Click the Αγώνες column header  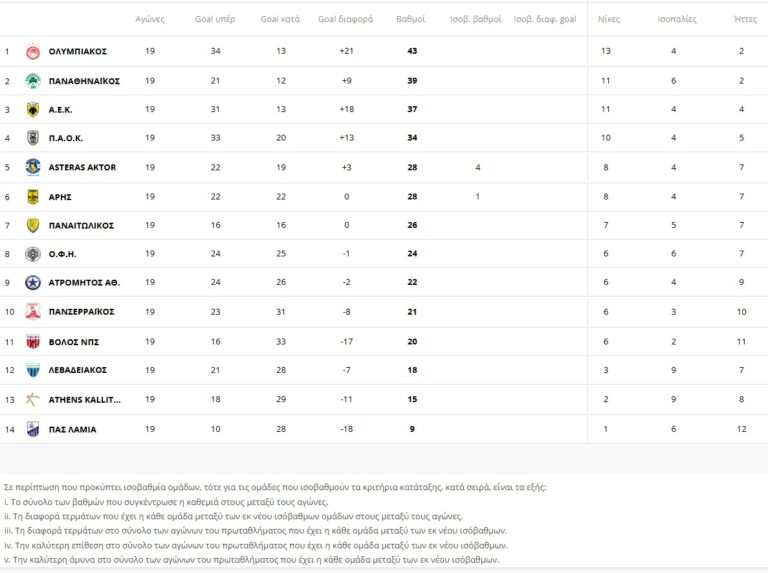[150, 19]
